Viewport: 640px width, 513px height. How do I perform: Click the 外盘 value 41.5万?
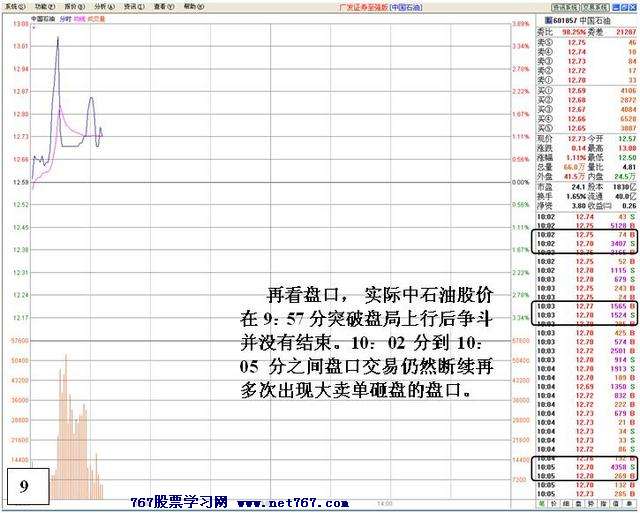point(574,176)
